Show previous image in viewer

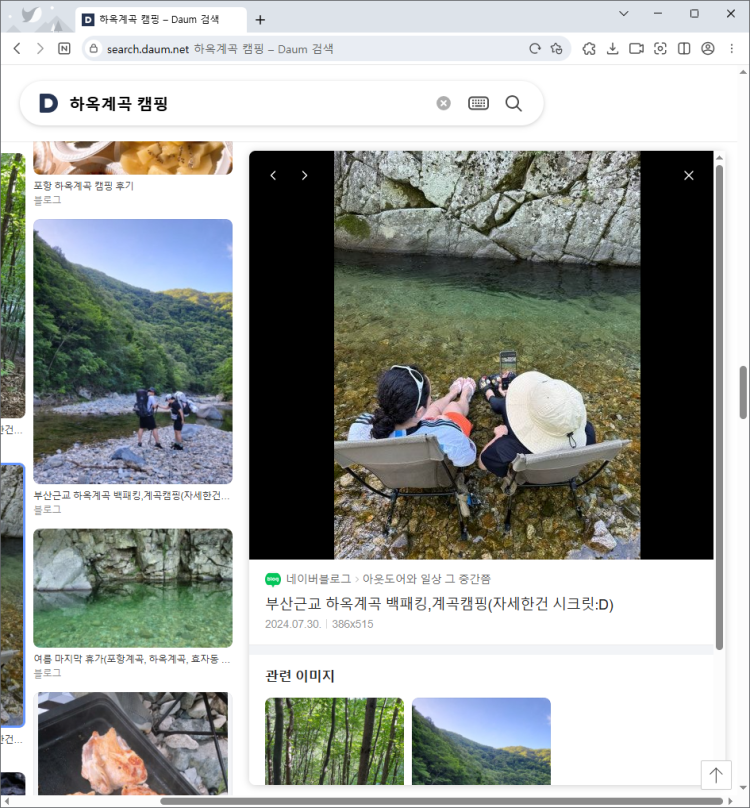[273, 176]
